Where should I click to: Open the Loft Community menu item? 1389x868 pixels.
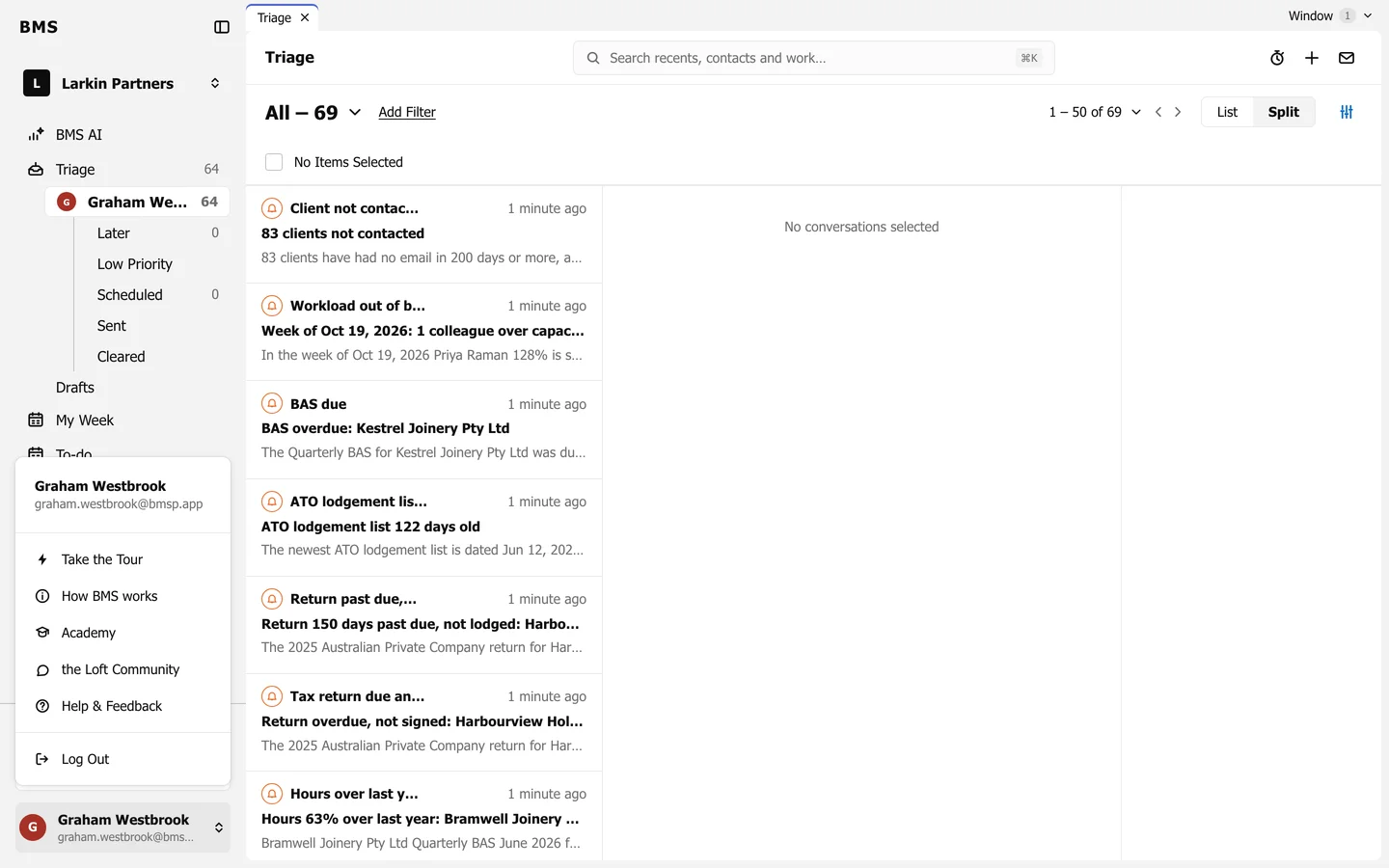point(123,669)
